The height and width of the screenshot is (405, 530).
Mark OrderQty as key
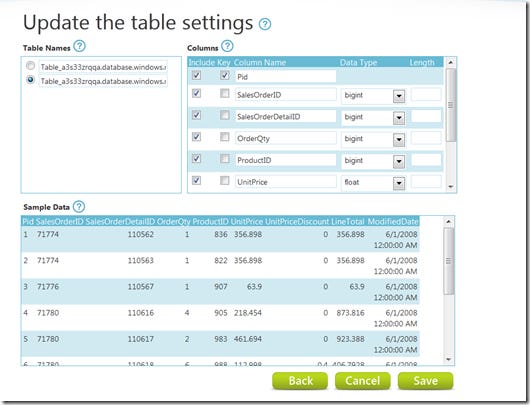(225, 137)
